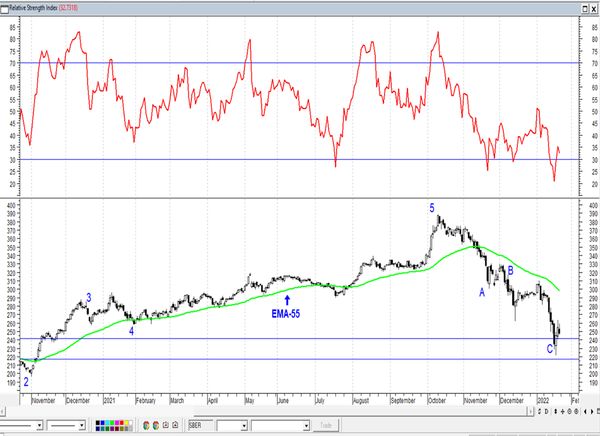600x436 pixels.
Task: Open the first line style dropdown
Action: click(x=40, y=425)
